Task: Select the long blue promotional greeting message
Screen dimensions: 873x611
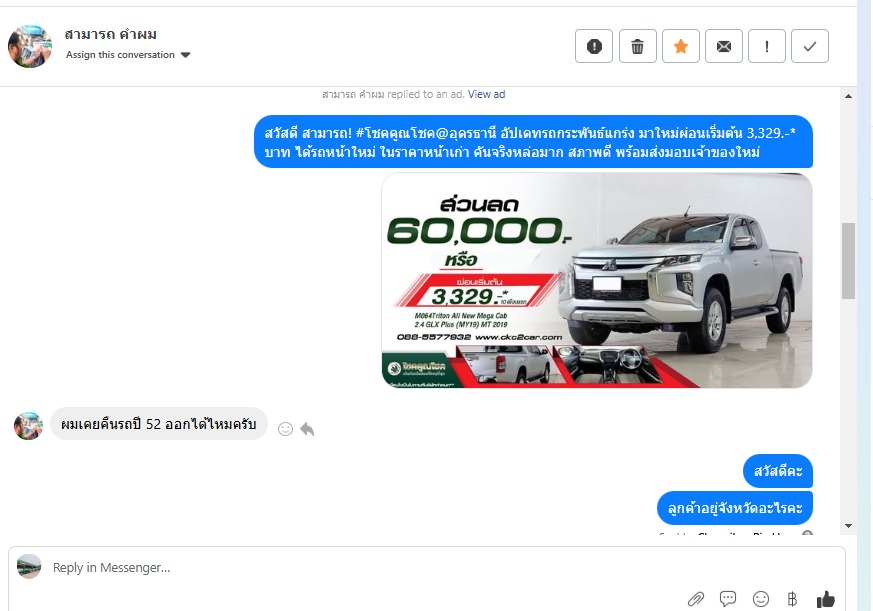Action: [x=533, y=142]
